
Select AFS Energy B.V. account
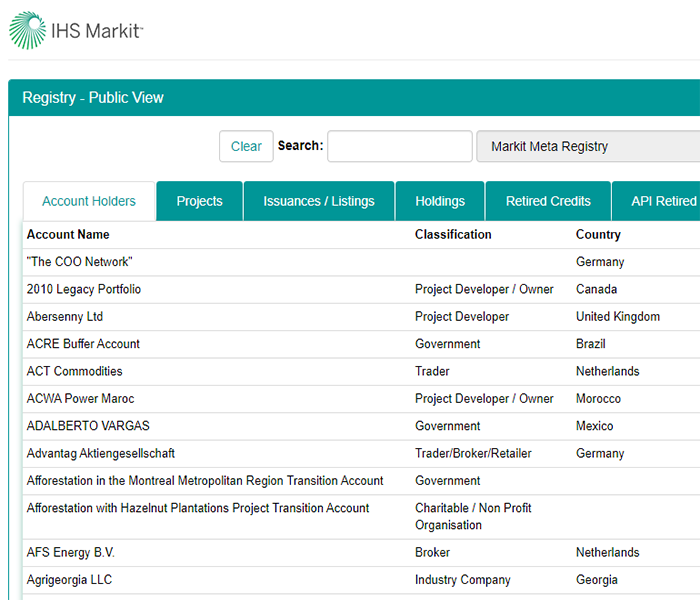coord(71,552)
